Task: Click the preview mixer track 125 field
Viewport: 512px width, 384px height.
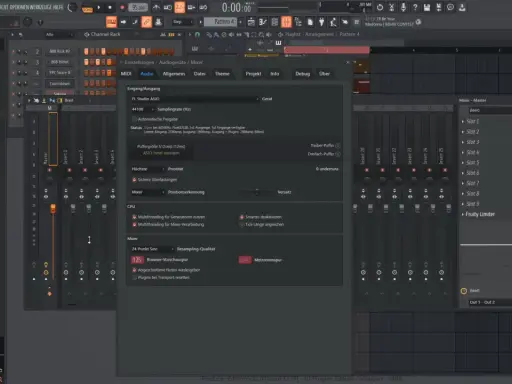Action: coord(137,260)
